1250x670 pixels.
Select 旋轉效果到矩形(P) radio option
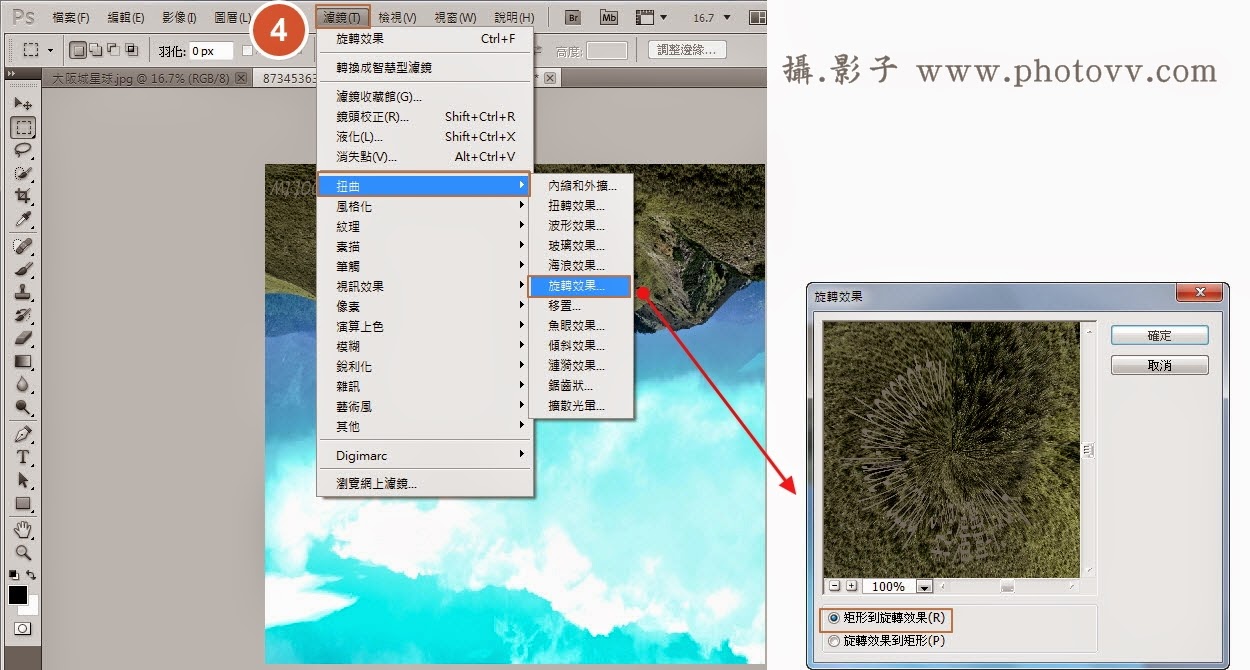(x=886, y=641)
